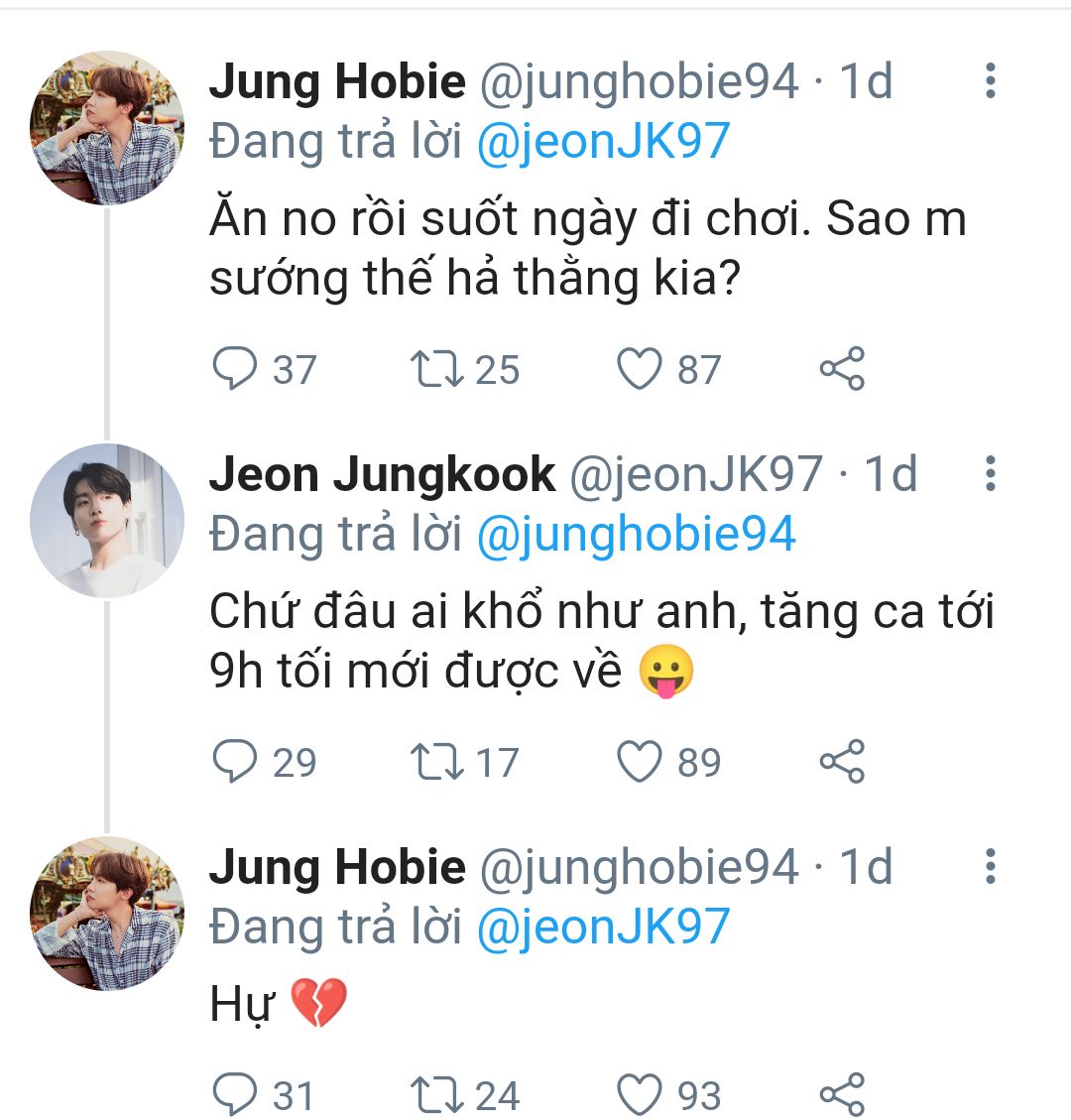
Task: Like the "Hự" broken heart tweet
Action: click(x=640, y=1095)
